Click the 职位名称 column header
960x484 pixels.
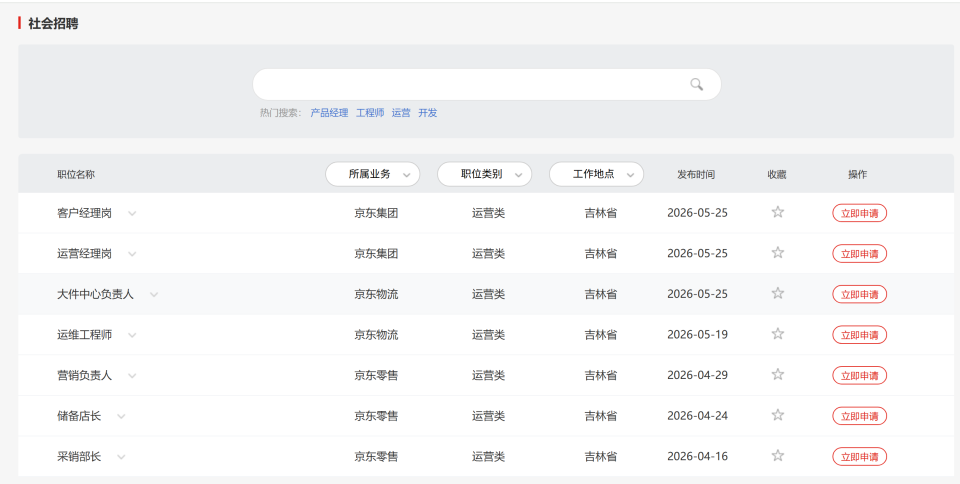coord(76,174)
